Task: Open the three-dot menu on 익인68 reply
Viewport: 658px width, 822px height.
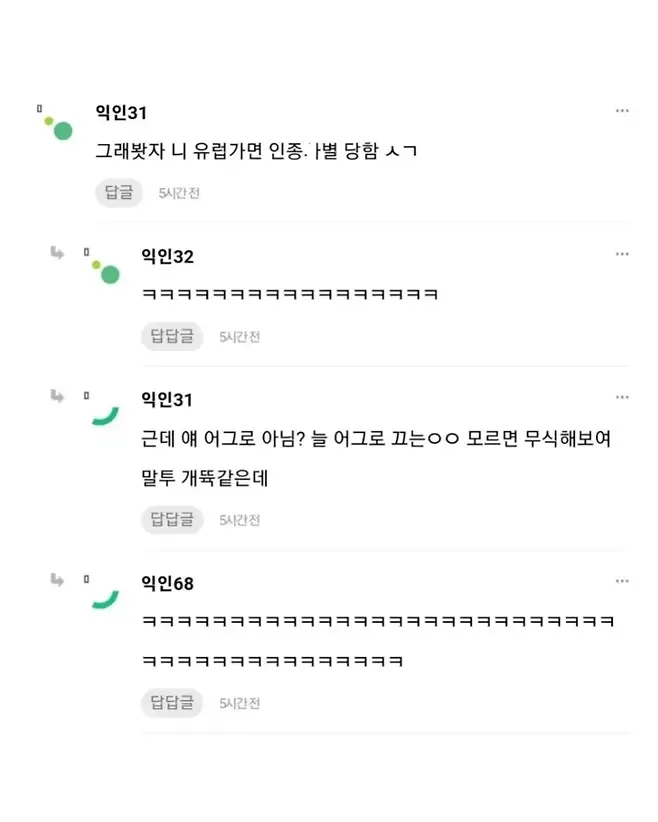Action: click(x=622, y=582)
